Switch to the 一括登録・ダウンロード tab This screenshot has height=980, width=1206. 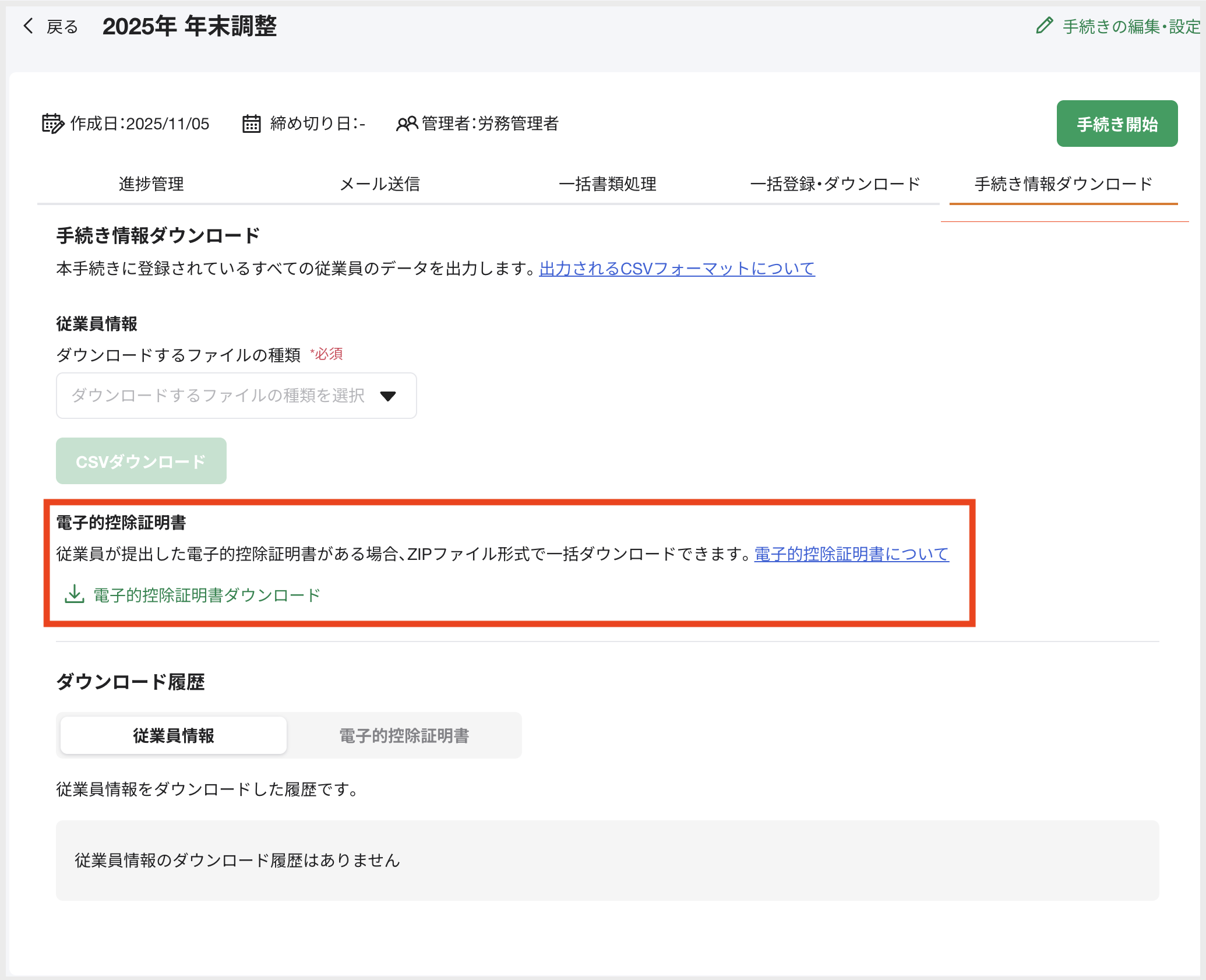click(x=836, y=184)
